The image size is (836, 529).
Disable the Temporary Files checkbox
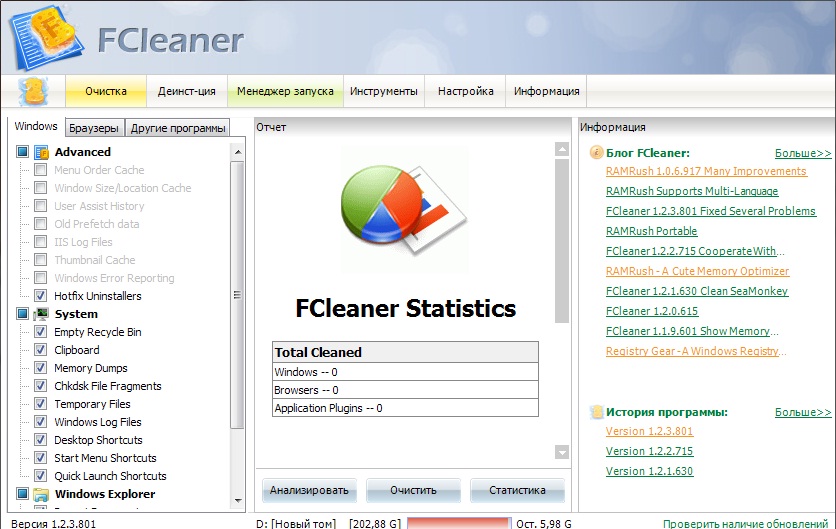click(x=40, y=404)
